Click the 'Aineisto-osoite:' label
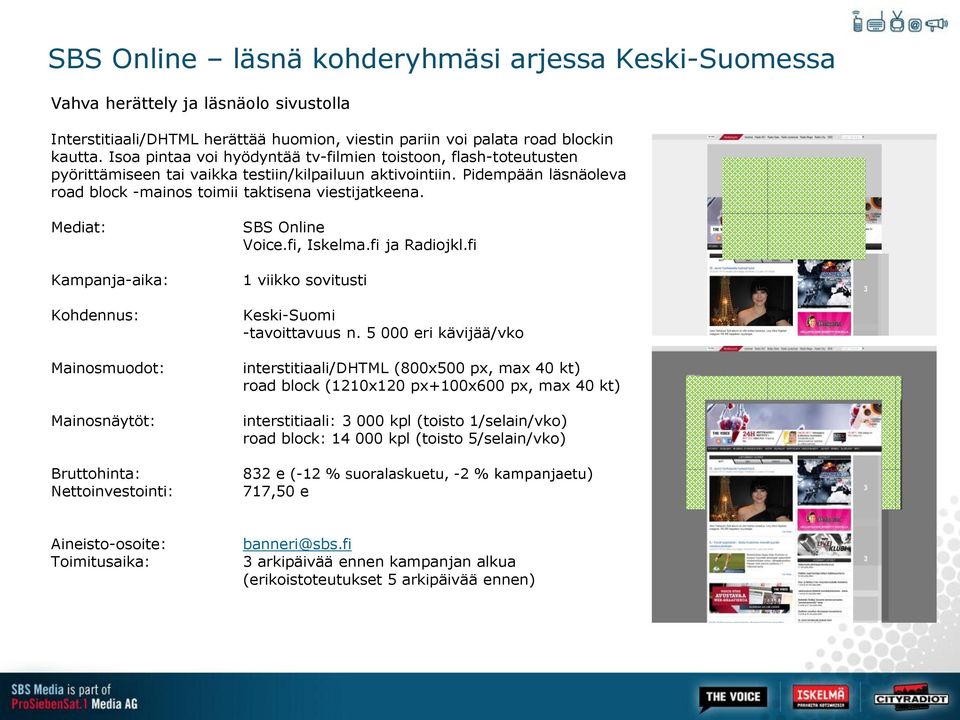 coord(108,544)
